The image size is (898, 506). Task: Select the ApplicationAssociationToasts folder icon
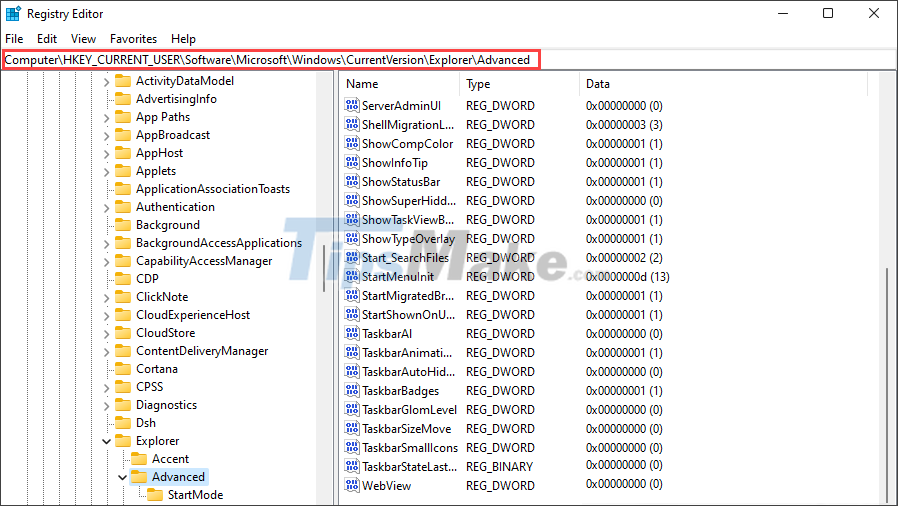coord(123,188)
